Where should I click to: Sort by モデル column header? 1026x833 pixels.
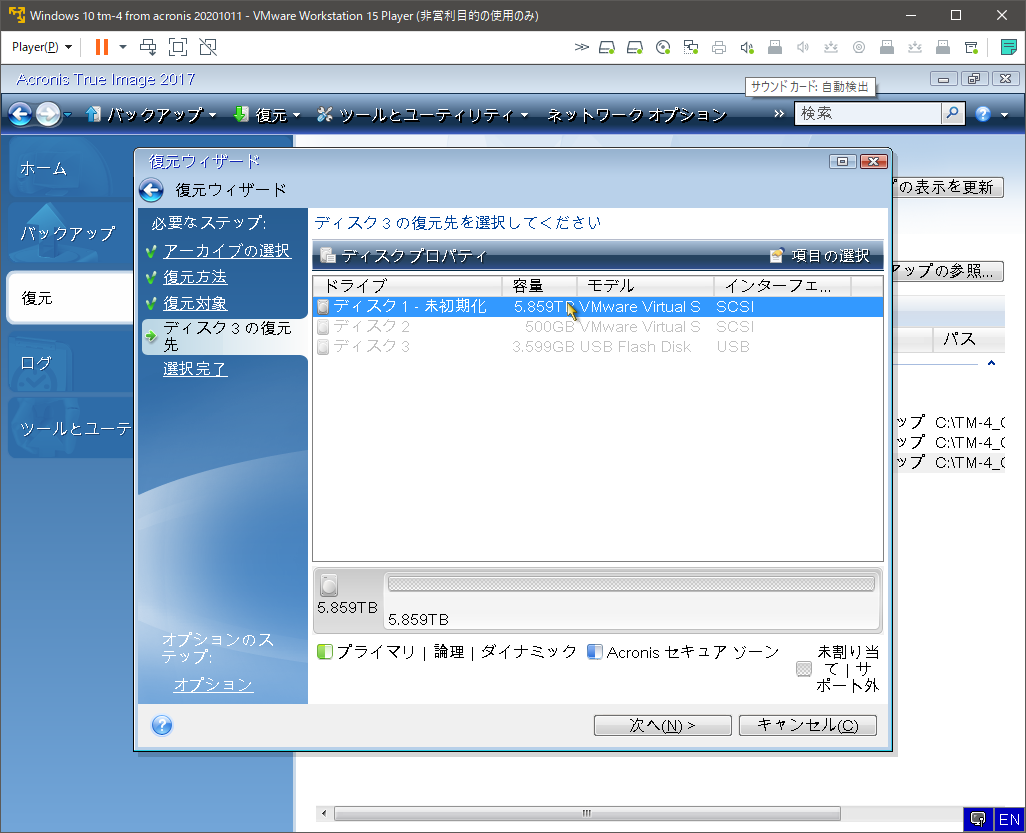click(x=645, y=286)
